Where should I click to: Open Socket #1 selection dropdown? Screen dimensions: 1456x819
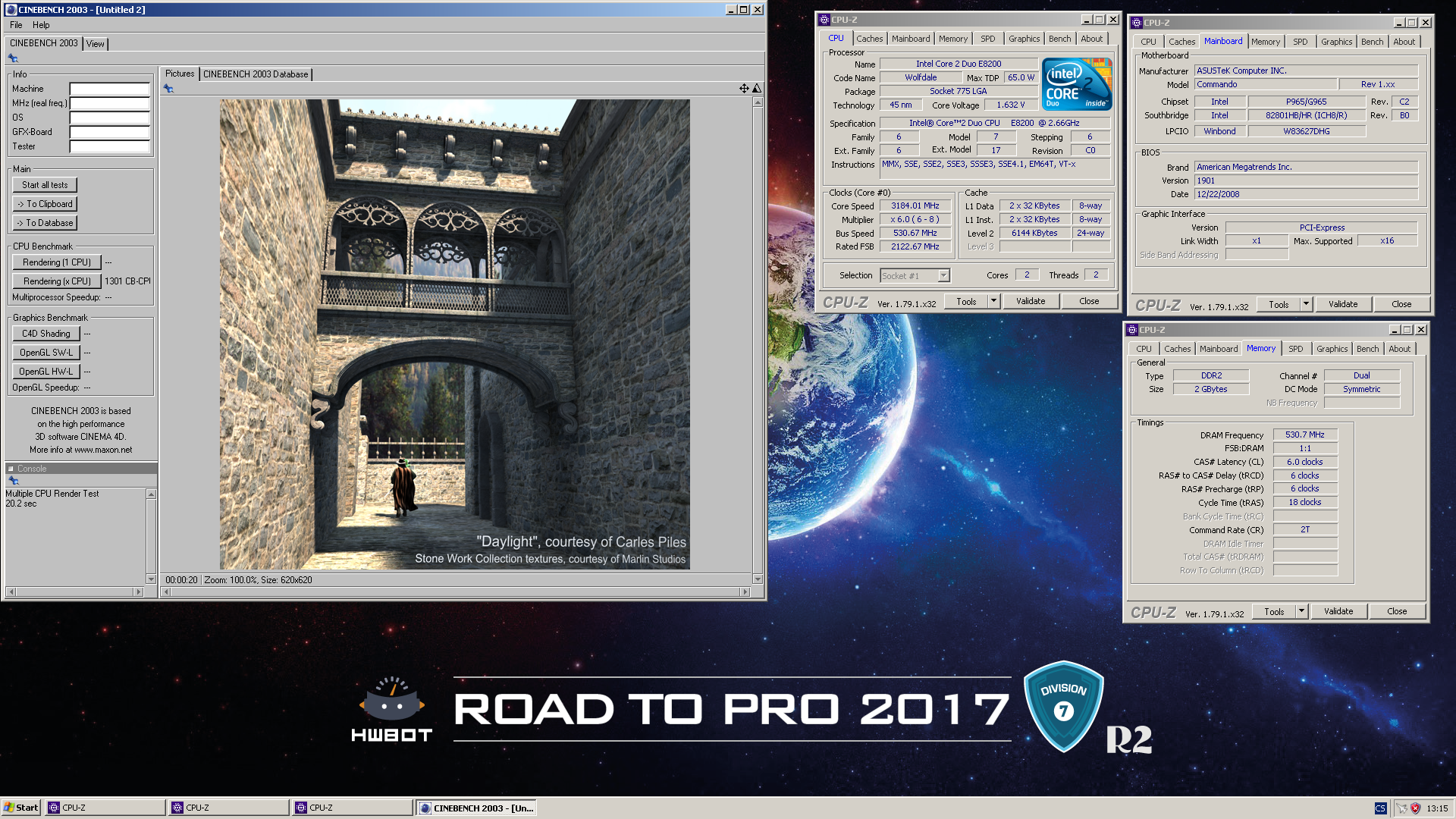click(943, 276)
